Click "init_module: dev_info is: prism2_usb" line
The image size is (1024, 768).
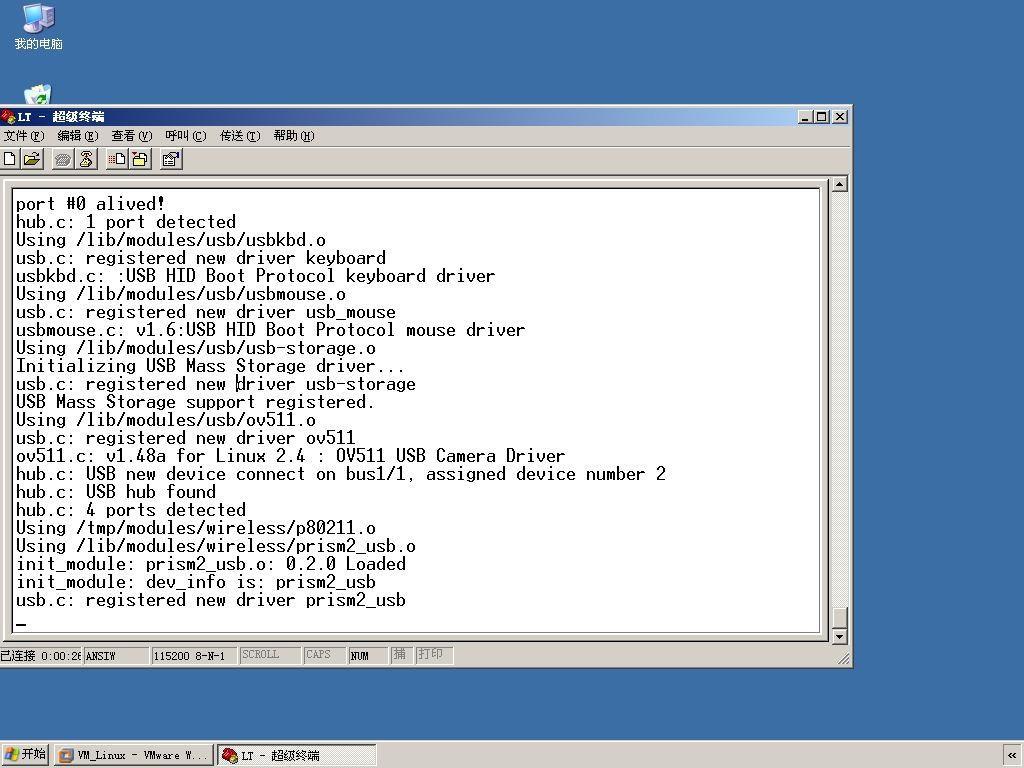click(x=195, y=582)
